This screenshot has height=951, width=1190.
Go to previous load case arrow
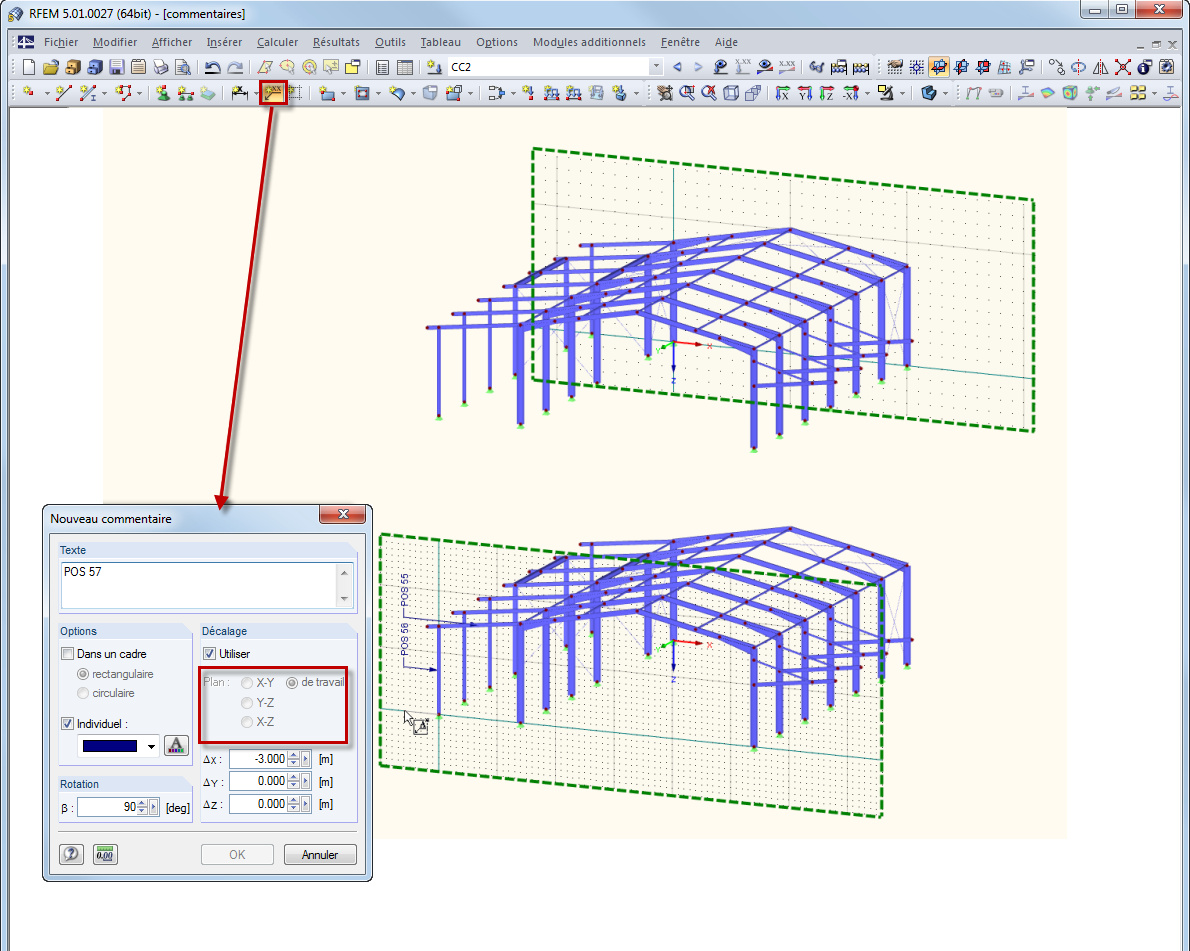point(678,68)
